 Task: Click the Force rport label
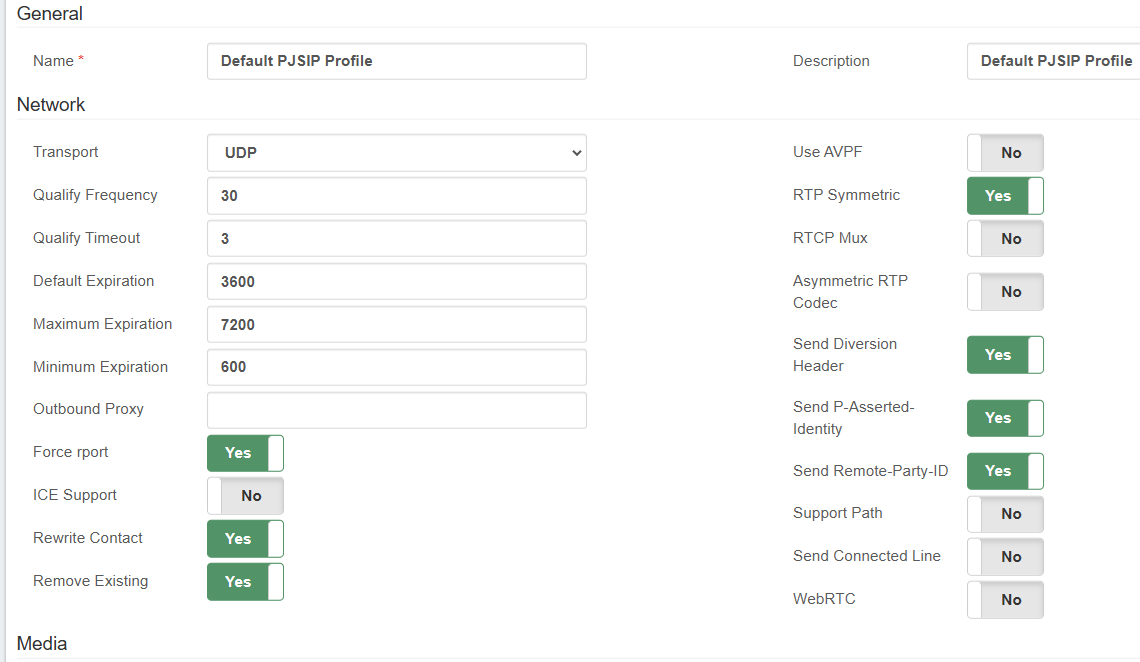[71, 452]
